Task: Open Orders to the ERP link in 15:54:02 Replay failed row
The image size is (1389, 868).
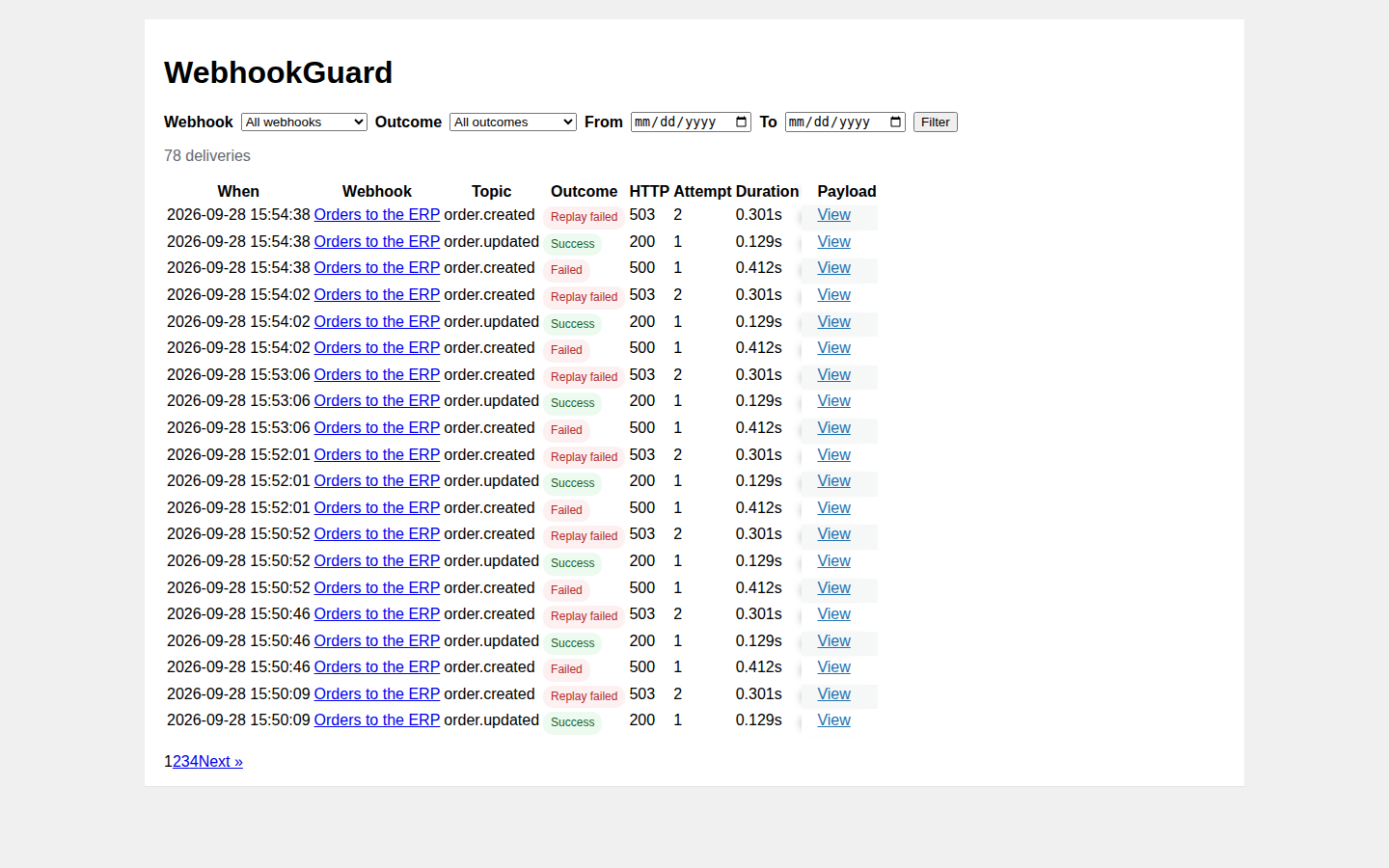Action: [376, 294]
